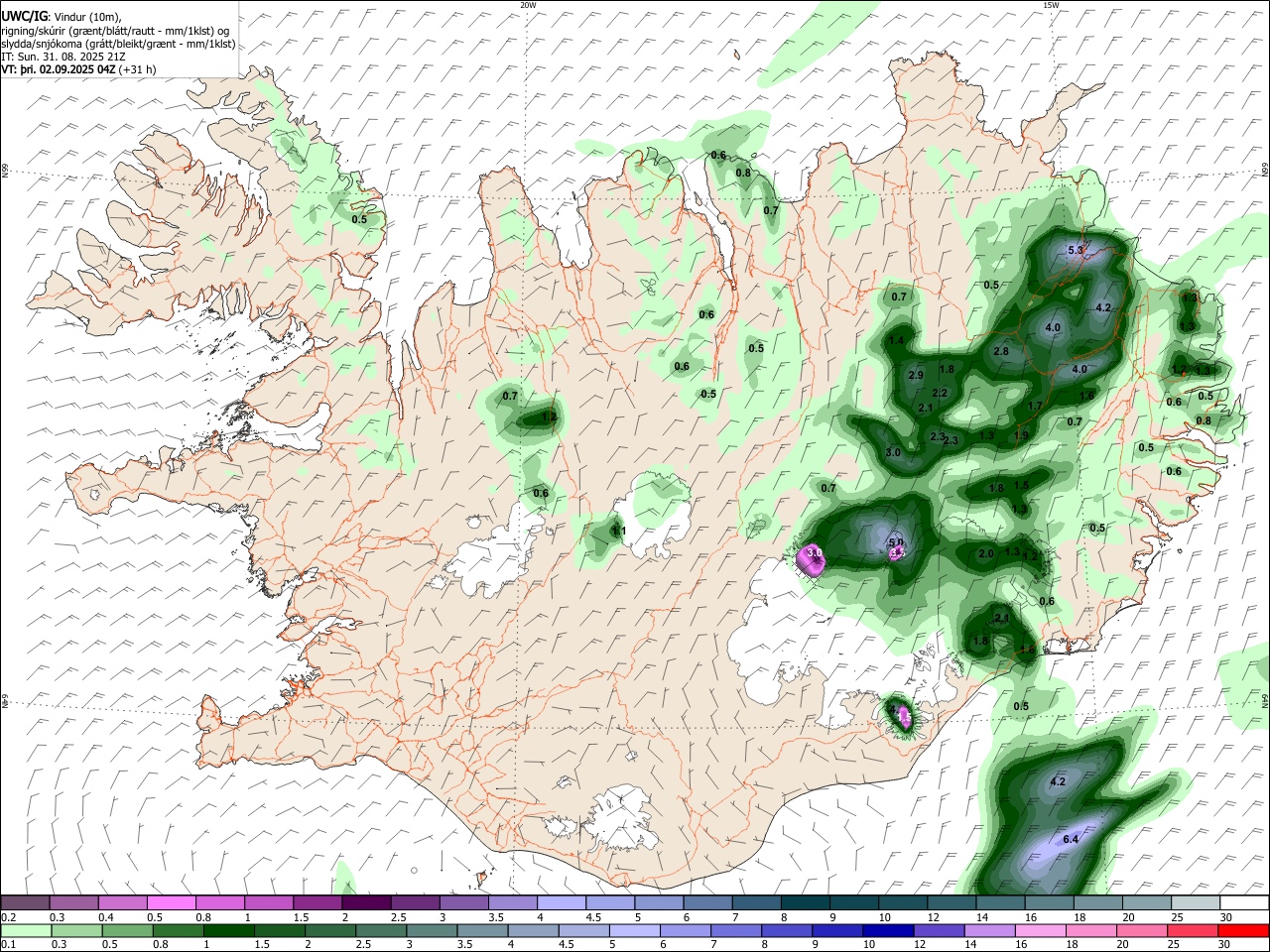Click the muted purple 0.2–0.3 swatch in top legend row
The height and width of the screenshot is (952, 1270).
(x=27, y=903)
